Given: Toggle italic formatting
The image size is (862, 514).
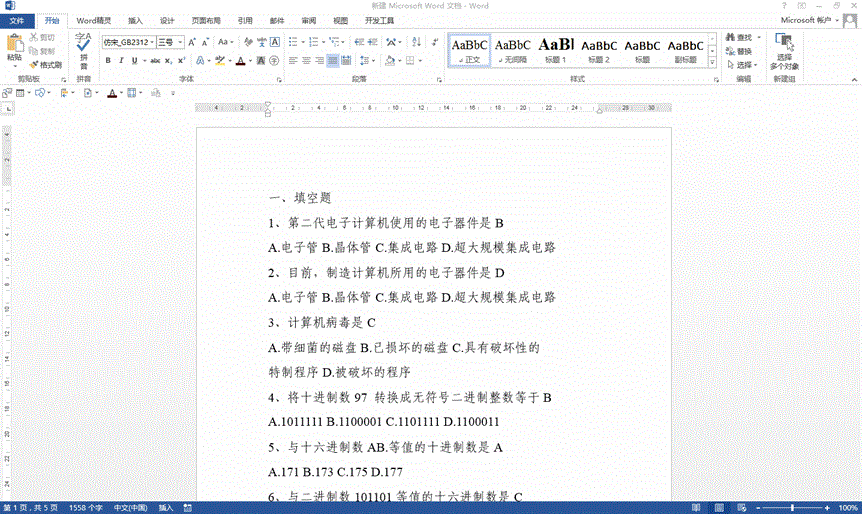Looking at the screenshot, I should 122,61.
